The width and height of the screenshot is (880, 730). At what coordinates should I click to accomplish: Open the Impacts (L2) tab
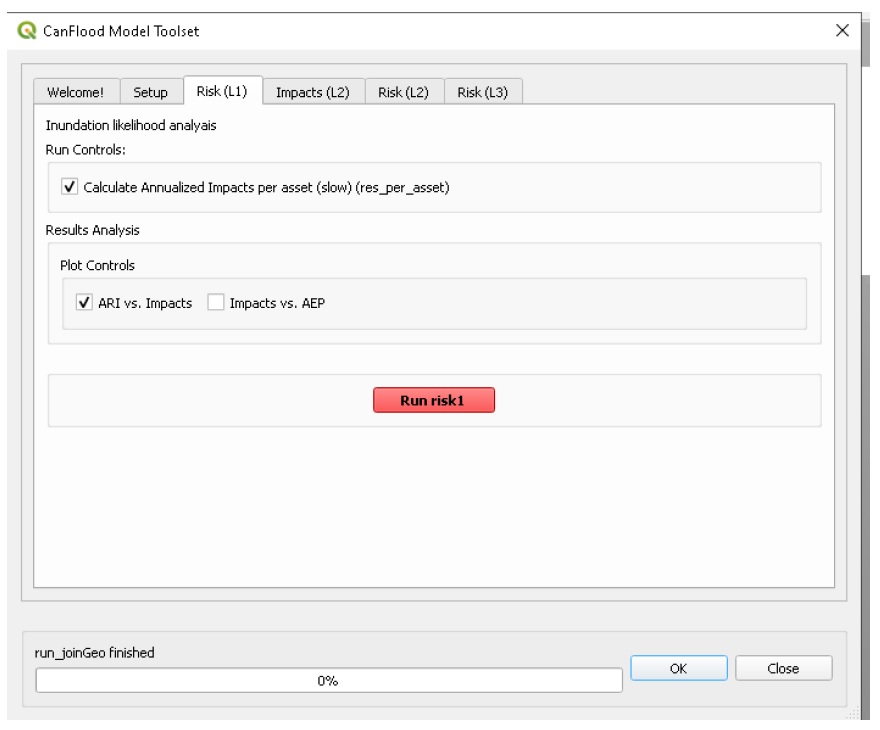pos(313,92)
